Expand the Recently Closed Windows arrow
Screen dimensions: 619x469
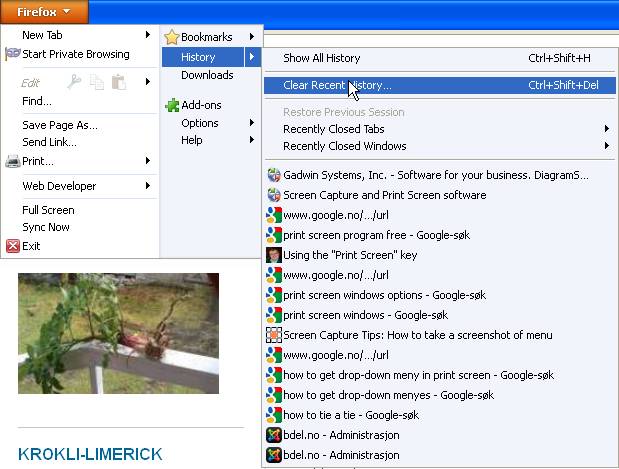click(607, 146)
